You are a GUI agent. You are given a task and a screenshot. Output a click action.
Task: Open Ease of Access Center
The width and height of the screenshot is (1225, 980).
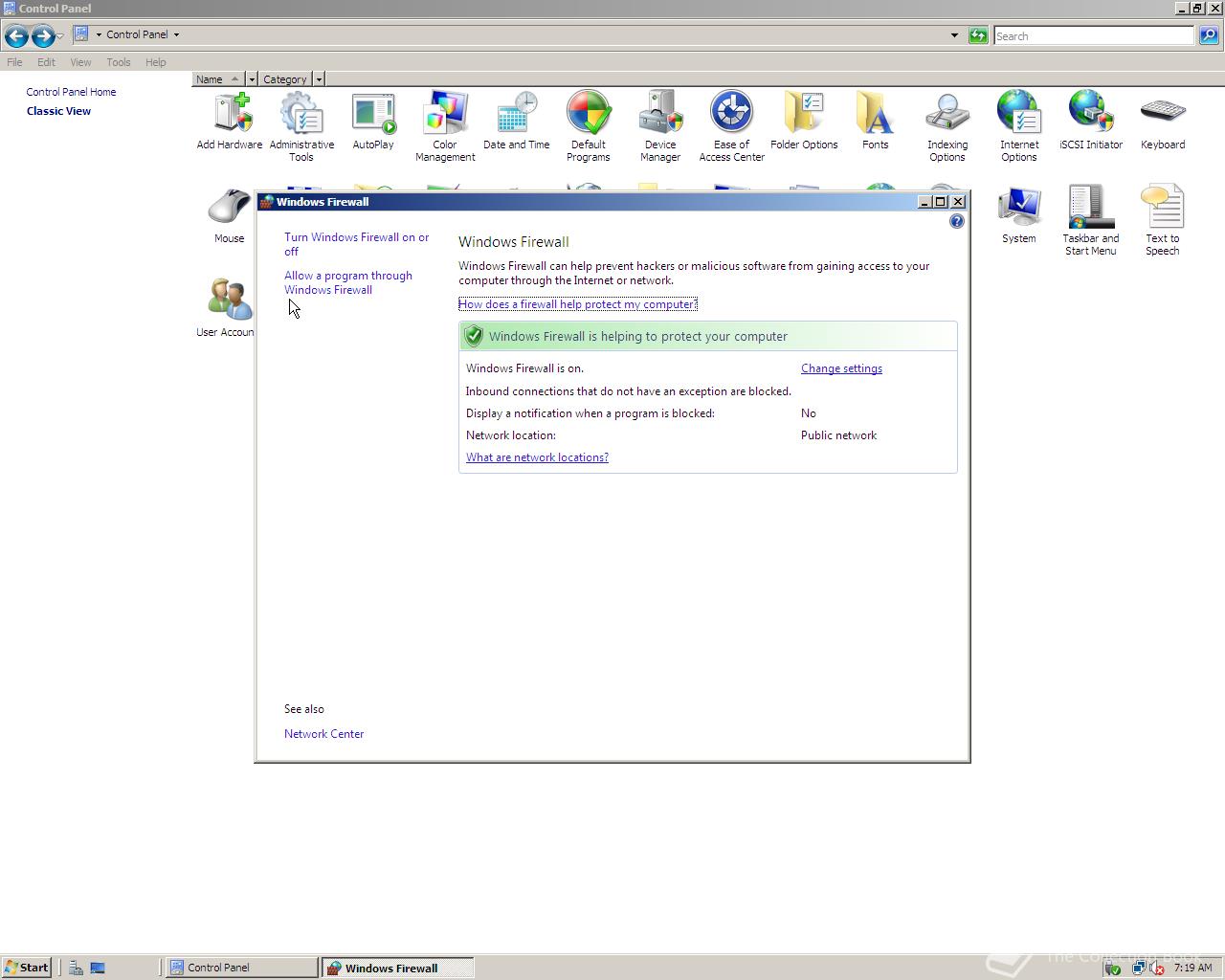pos(732,126)
